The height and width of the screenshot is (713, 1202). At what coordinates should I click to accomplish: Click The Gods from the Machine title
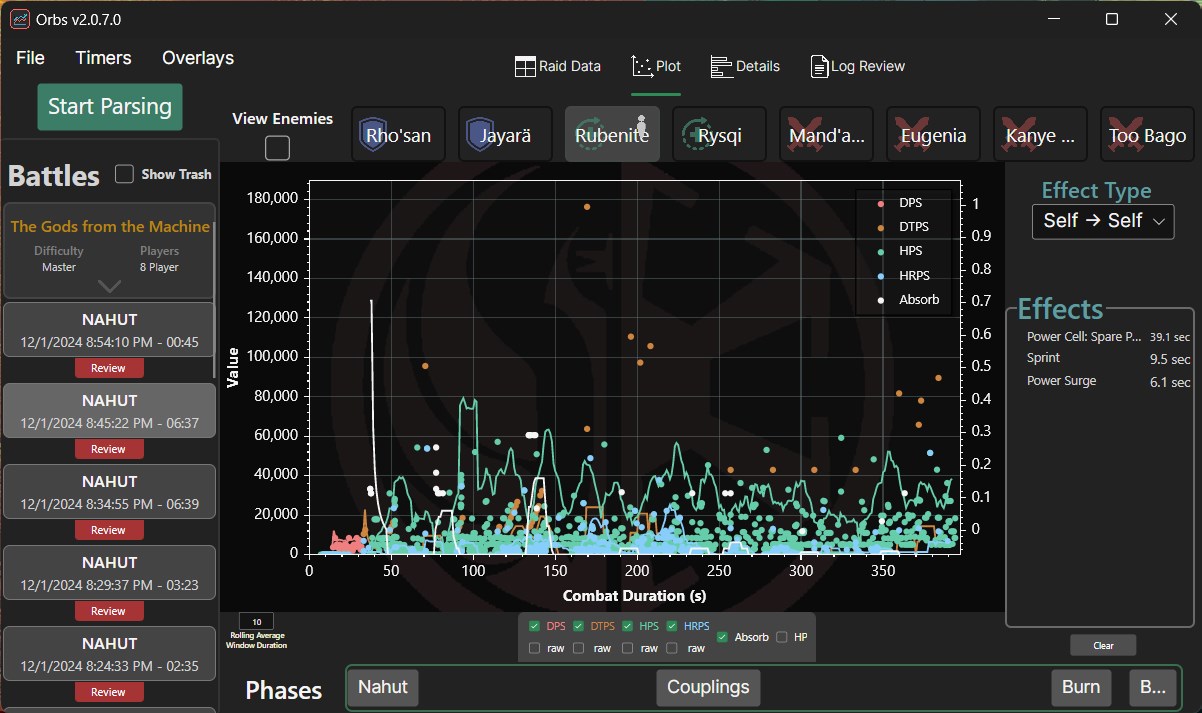coord(110,227)
